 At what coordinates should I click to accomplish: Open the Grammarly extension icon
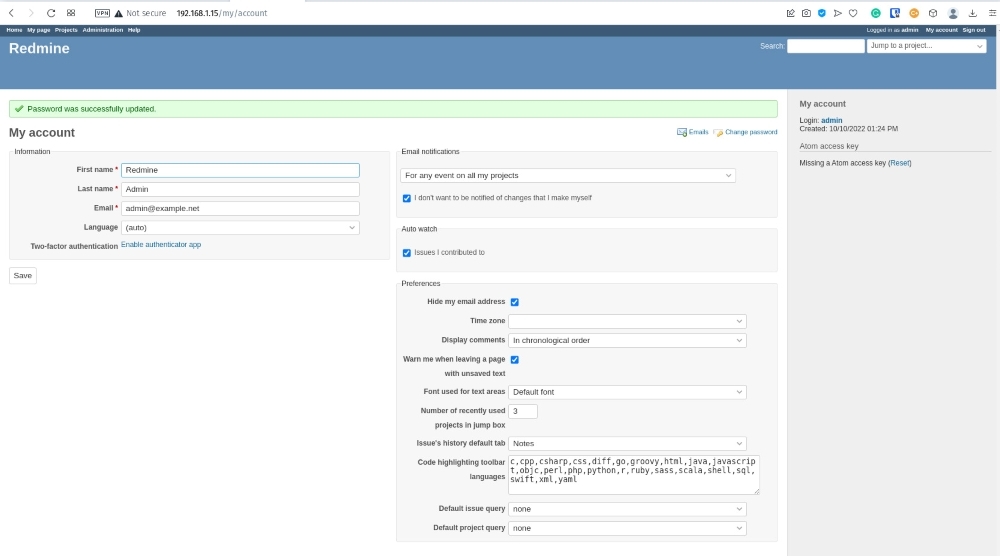pyautogui.click(x=876, y=13)
